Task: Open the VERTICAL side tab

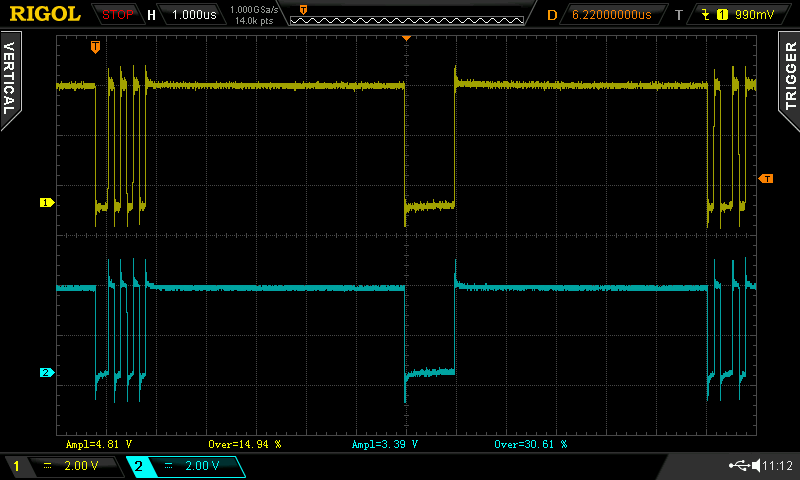Action: pos(10,80)
